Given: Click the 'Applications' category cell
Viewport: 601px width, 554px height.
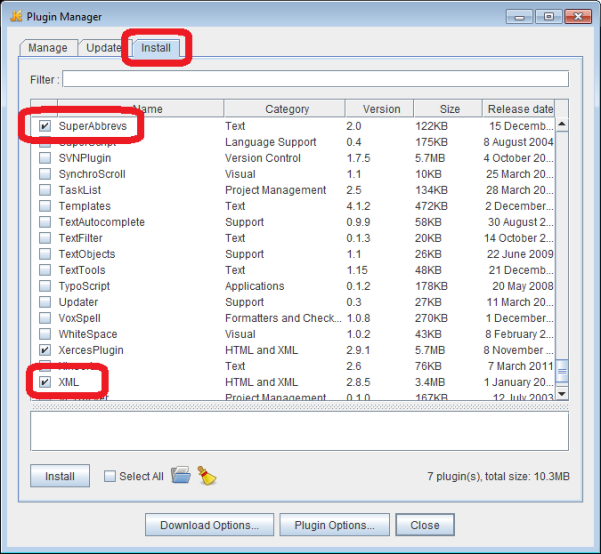Looking at the screenshot, I should [255, 286].
